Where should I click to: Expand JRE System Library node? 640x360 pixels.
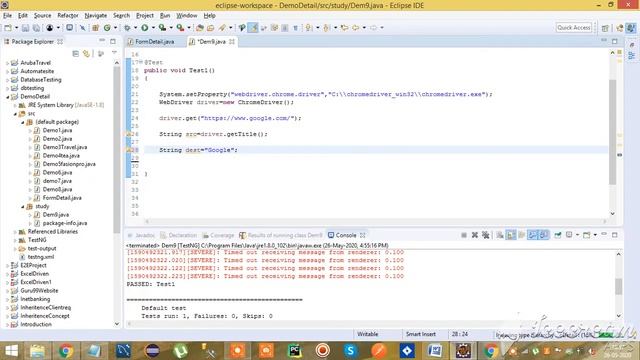coord(16,105)
